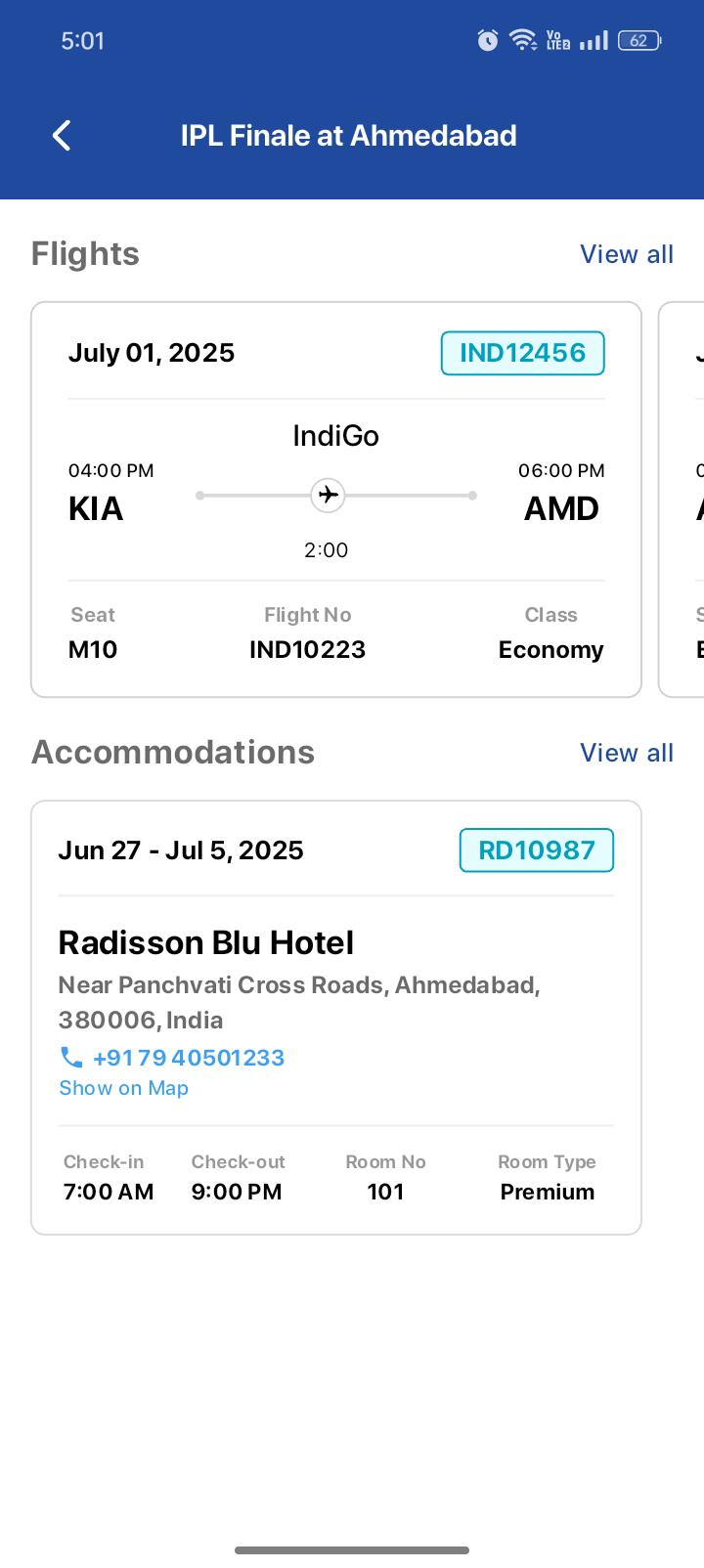The height and width of the screenshot is (1568, 704).
Task: Tap the alarm icon in status bar
Action: [x=487, y=40]
